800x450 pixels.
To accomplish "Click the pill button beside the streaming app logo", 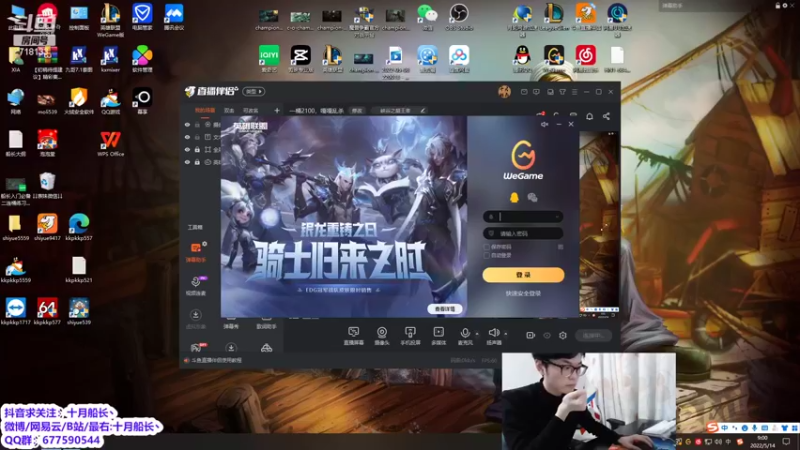I will [254, 92].
